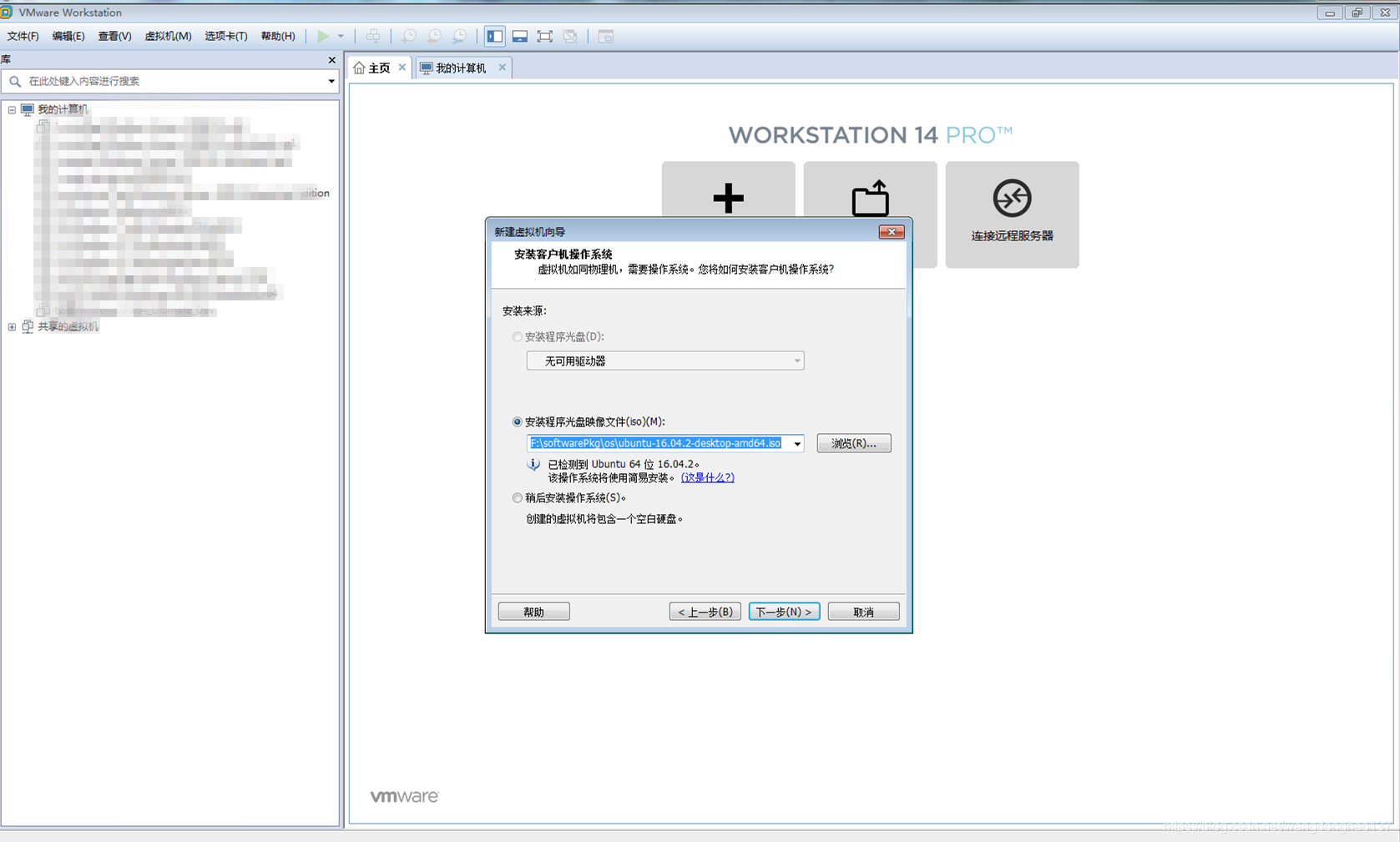The image size is (1400, 842).
Task: Click the < 上一步(B) button
Action: (x=705, y=612)
